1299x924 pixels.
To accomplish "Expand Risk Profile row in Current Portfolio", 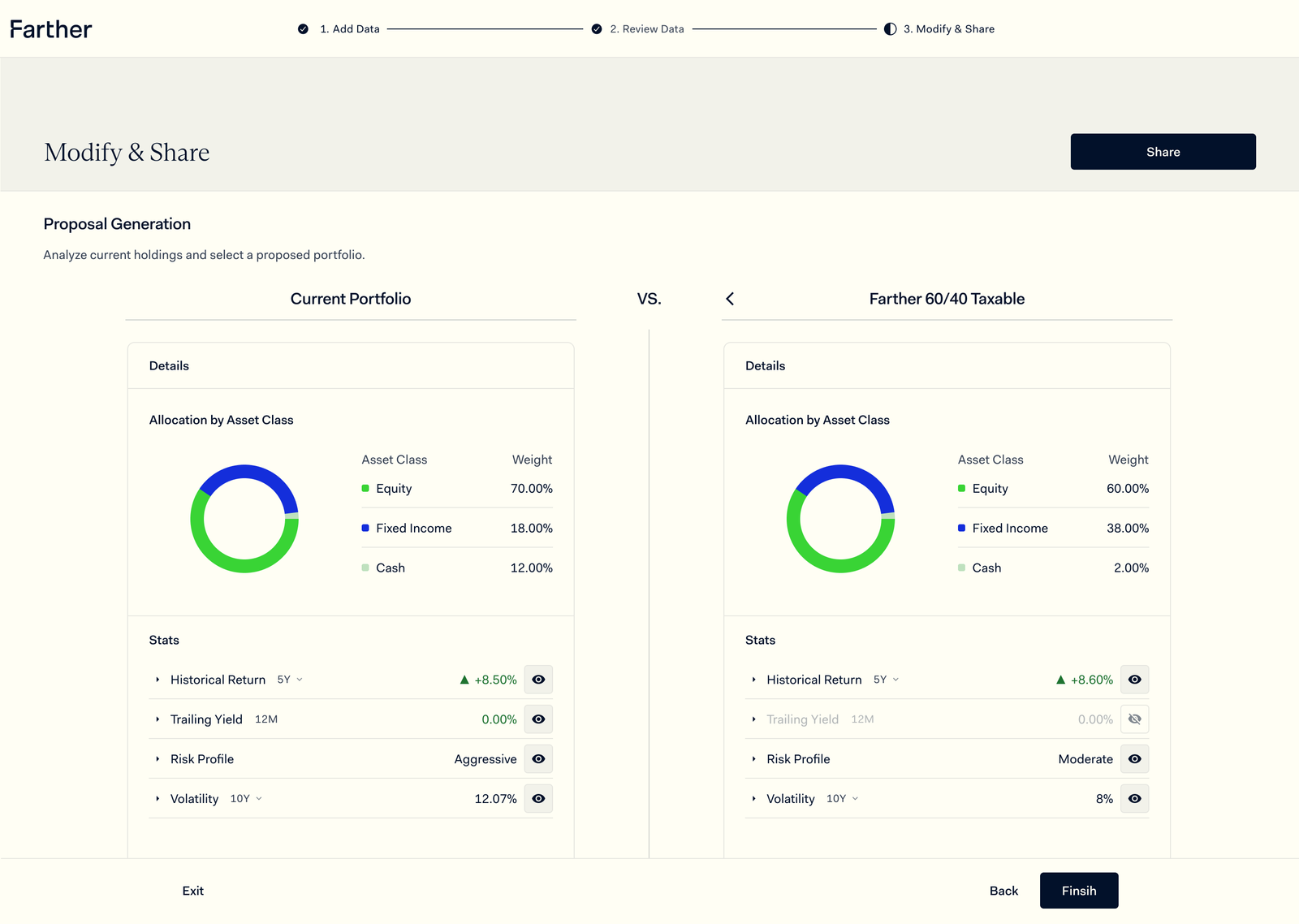I will coord(158,759).
